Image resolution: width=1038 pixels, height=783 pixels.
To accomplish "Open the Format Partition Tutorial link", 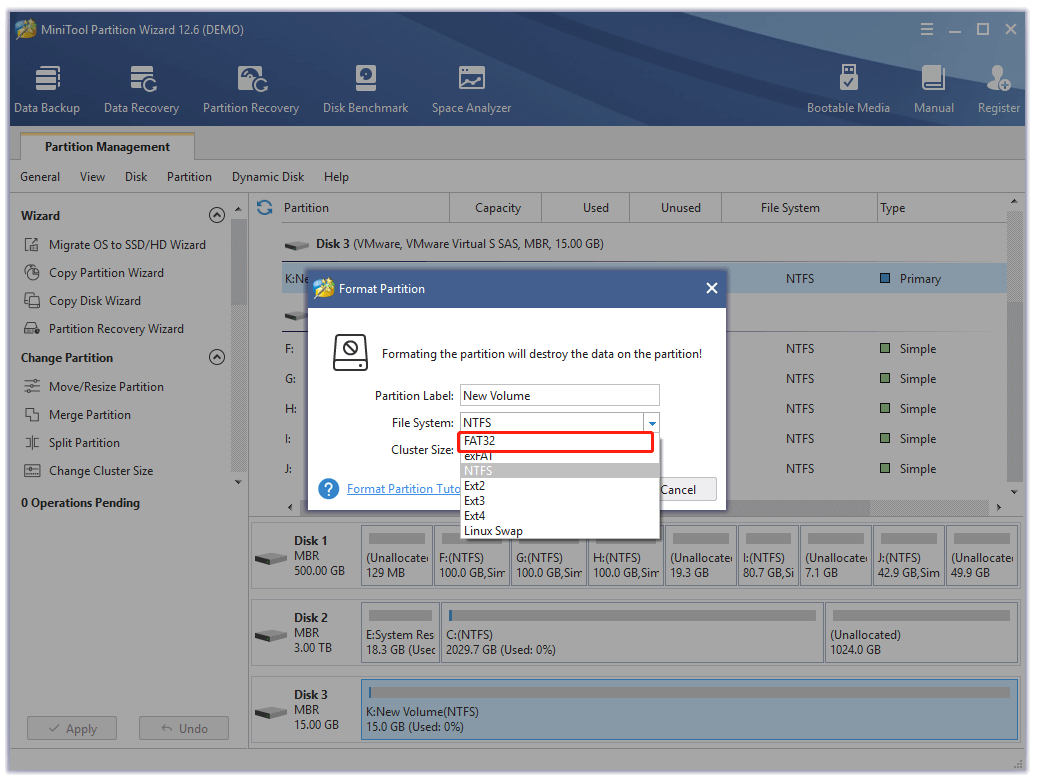I will pos(403,489).
